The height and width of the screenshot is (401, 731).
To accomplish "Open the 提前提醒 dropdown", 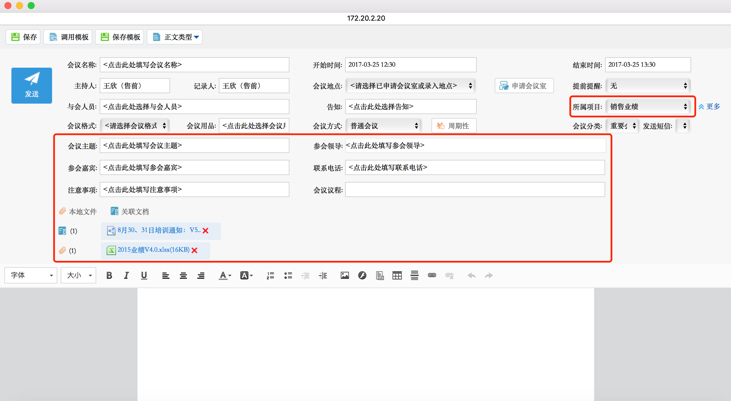I will pyautogui.click(x=648, y=86).
